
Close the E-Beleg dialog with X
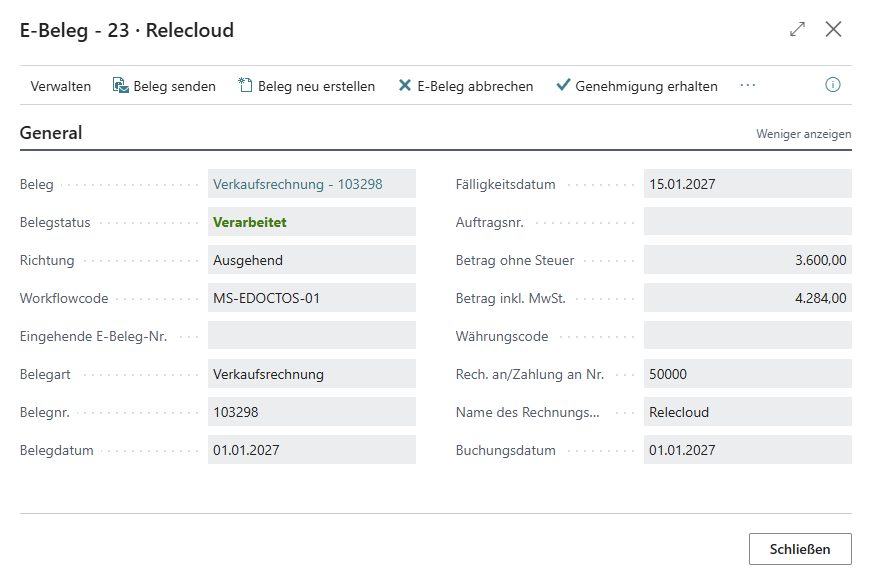833,29
